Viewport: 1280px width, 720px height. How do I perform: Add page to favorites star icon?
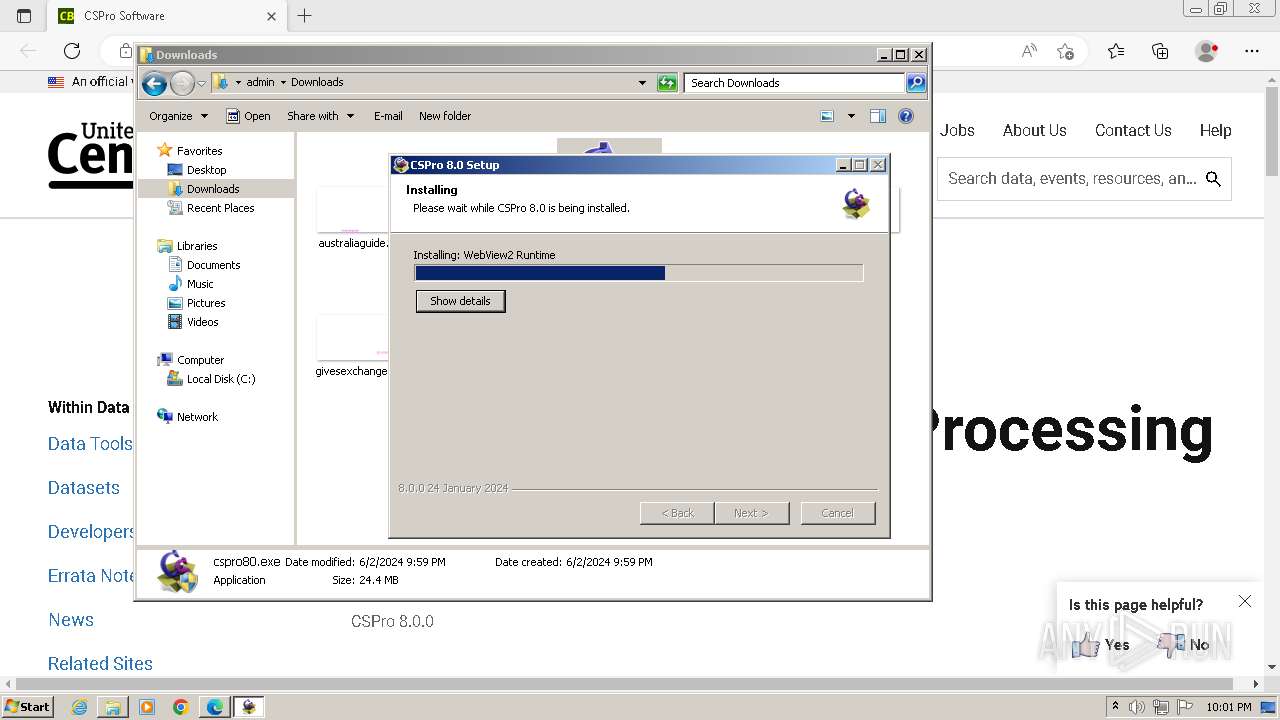click(x=1065, y=51)
